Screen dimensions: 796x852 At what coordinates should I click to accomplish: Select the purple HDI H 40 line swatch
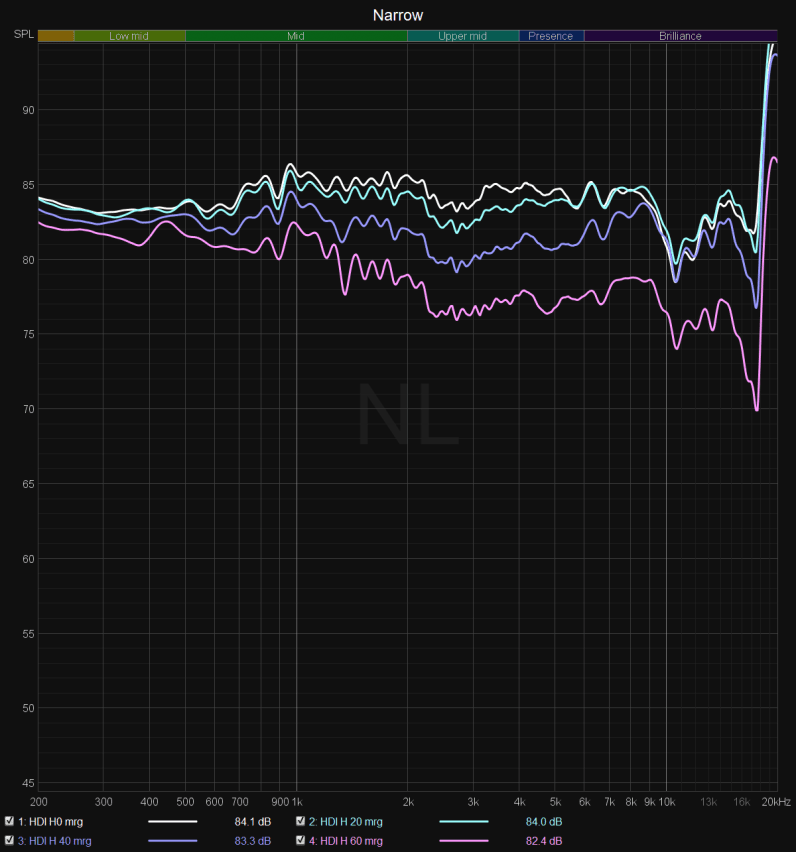point(173,840)
